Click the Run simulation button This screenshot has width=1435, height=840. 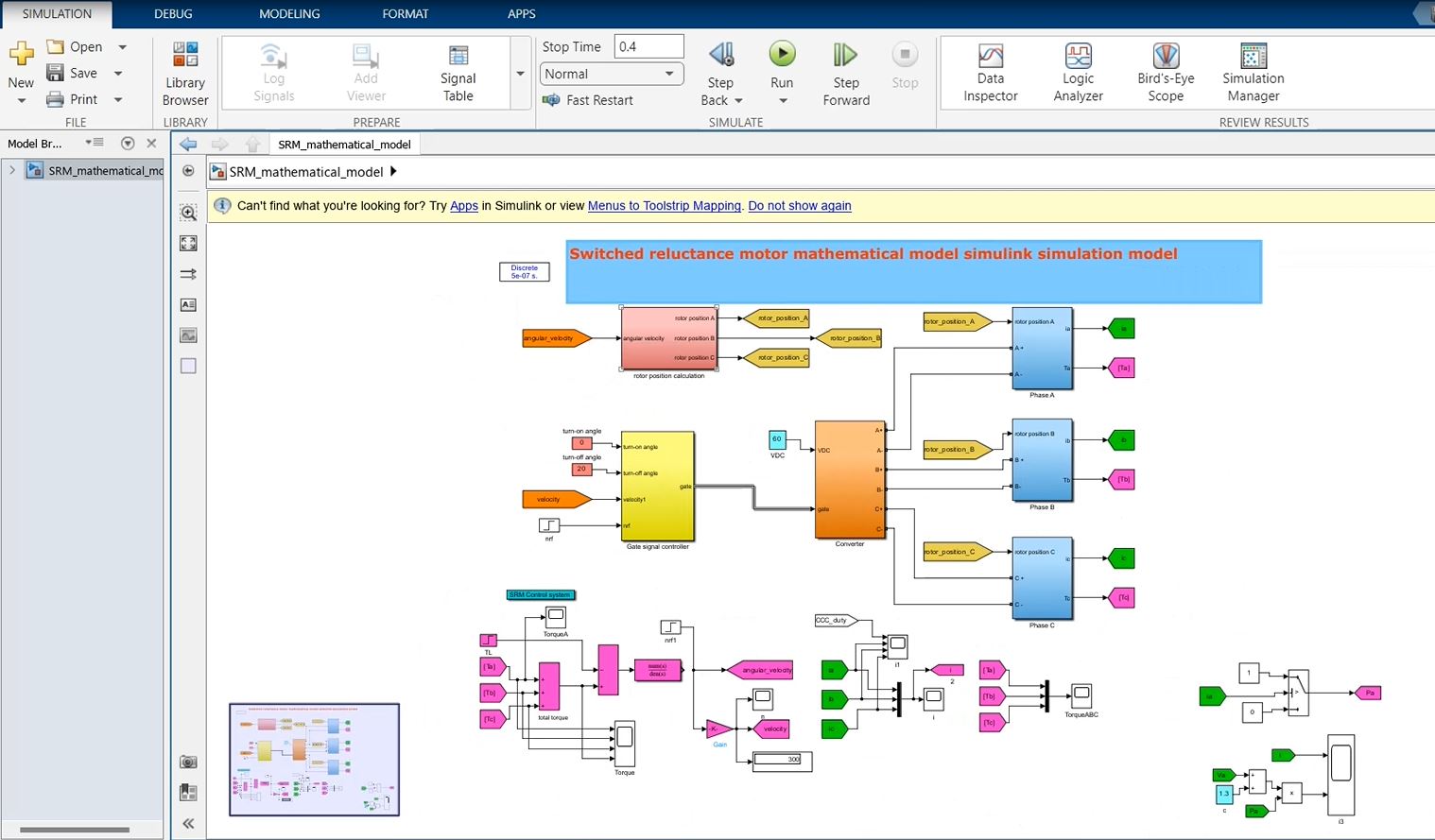tap(782, 56)
